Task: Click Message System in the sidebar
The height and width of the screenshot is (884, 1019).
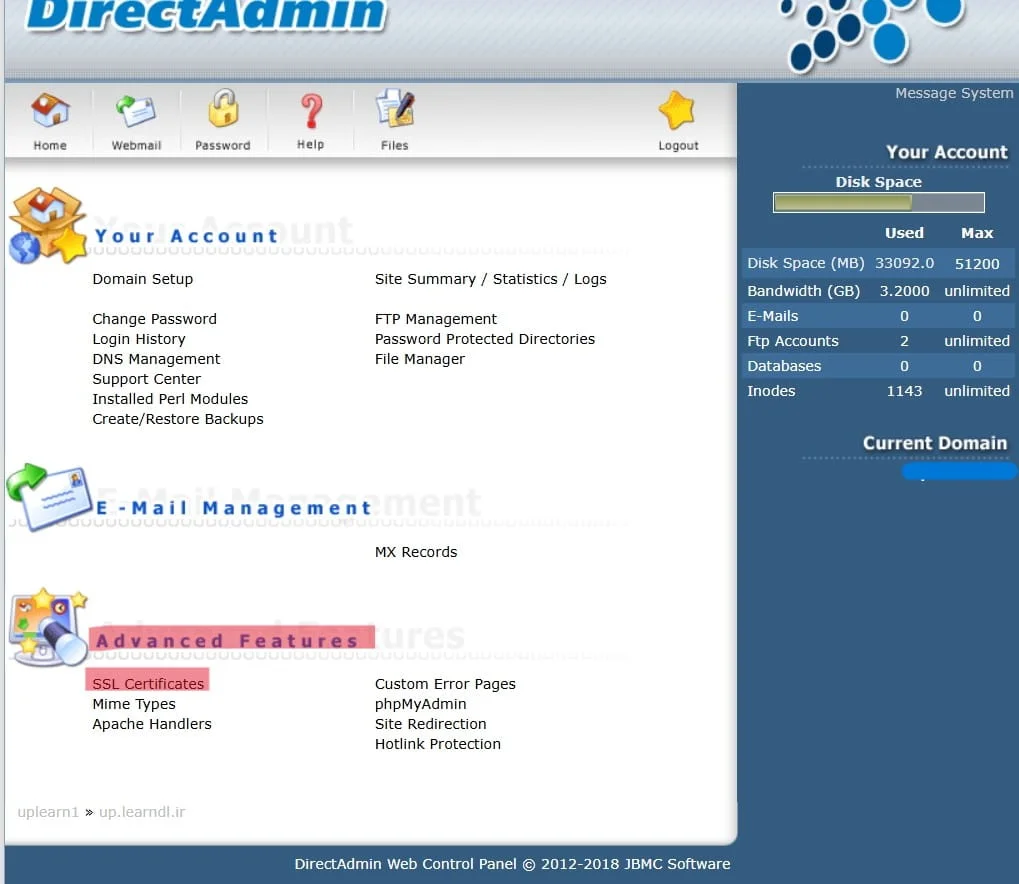Action: point(953,93)
